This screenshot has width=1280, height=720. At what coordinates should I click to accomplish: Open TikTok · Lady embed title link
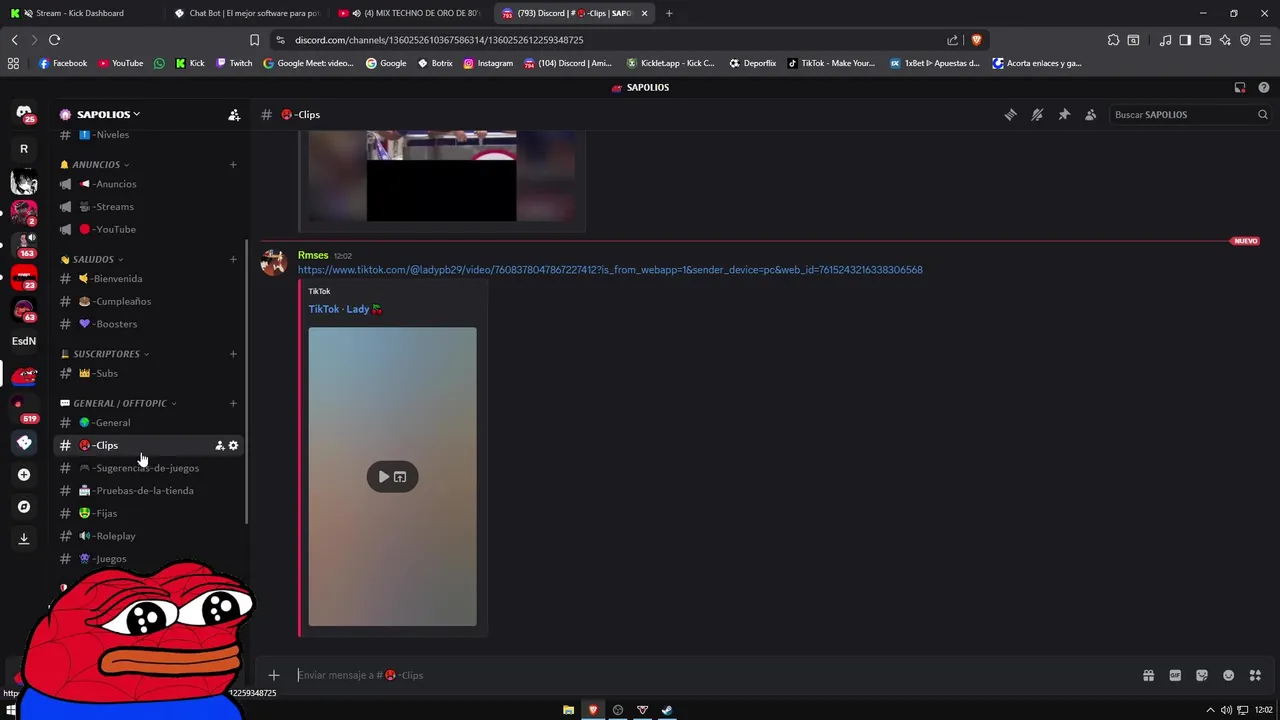pos(345,310)
